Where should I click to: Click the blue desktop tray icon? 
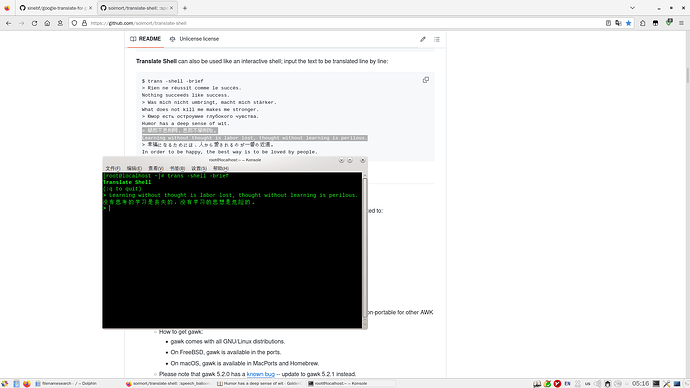click(677, 384)
